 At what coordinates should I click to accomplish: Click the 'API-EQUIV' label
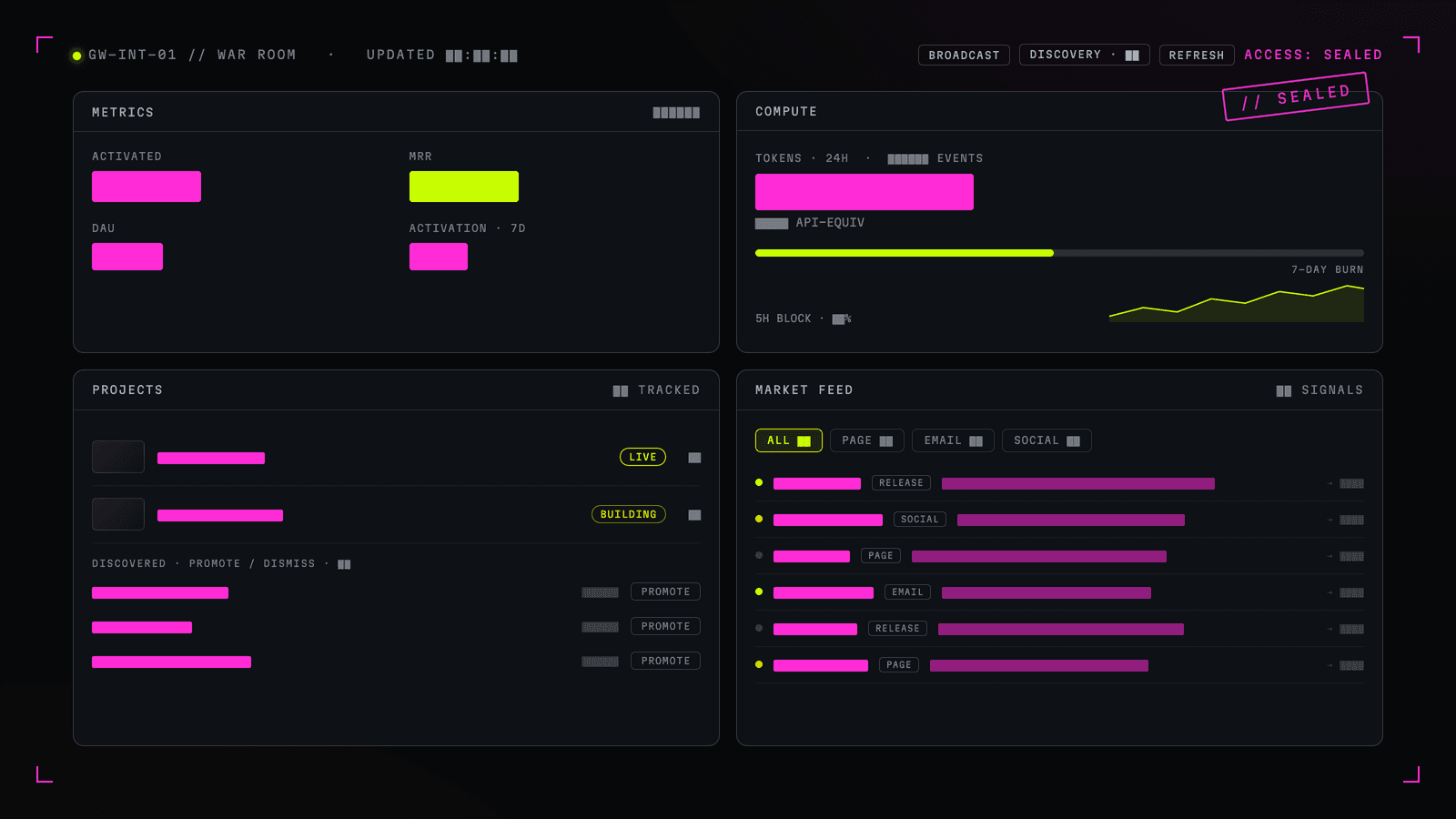830,223
